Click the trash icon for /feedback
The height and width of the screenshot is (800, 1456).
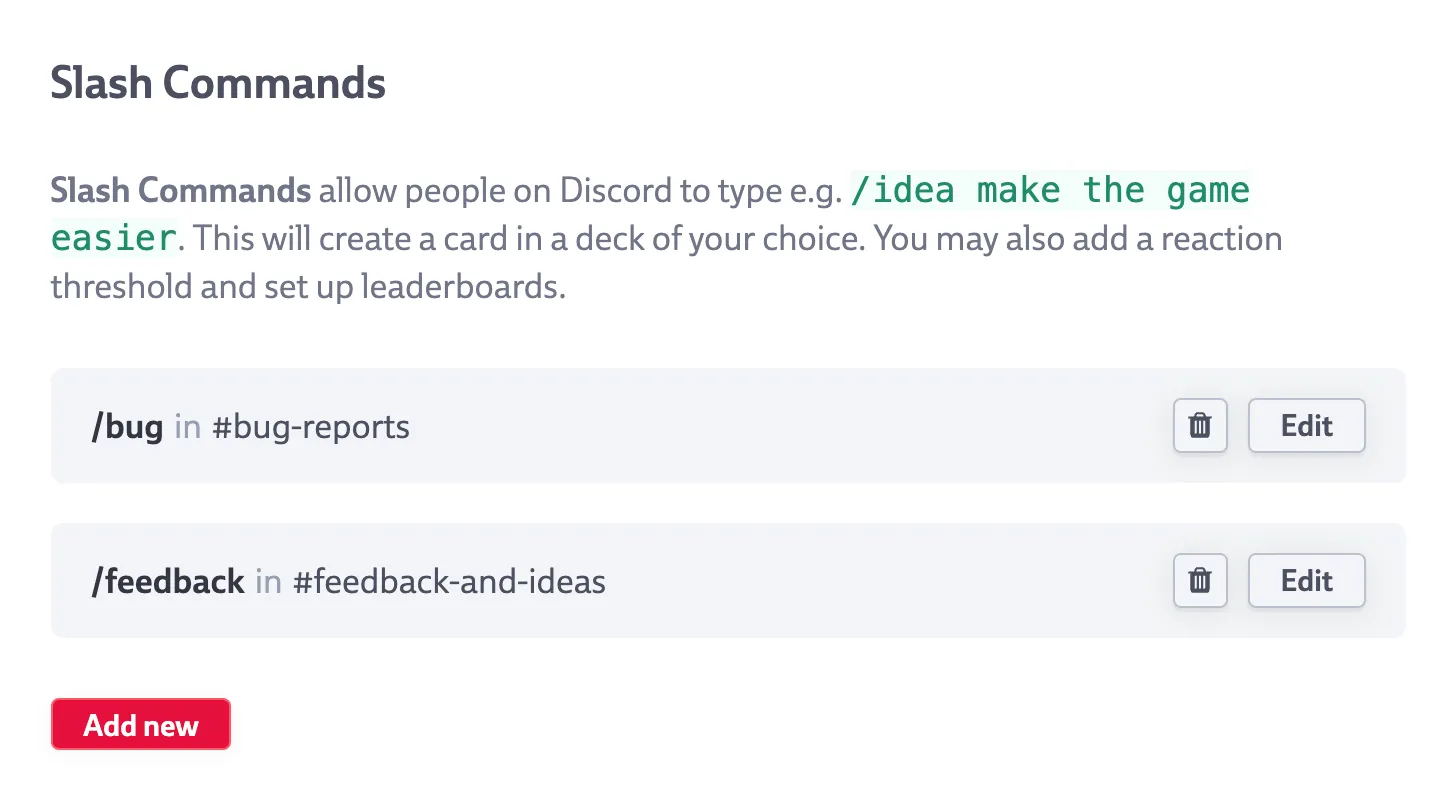pos(1199,580)
